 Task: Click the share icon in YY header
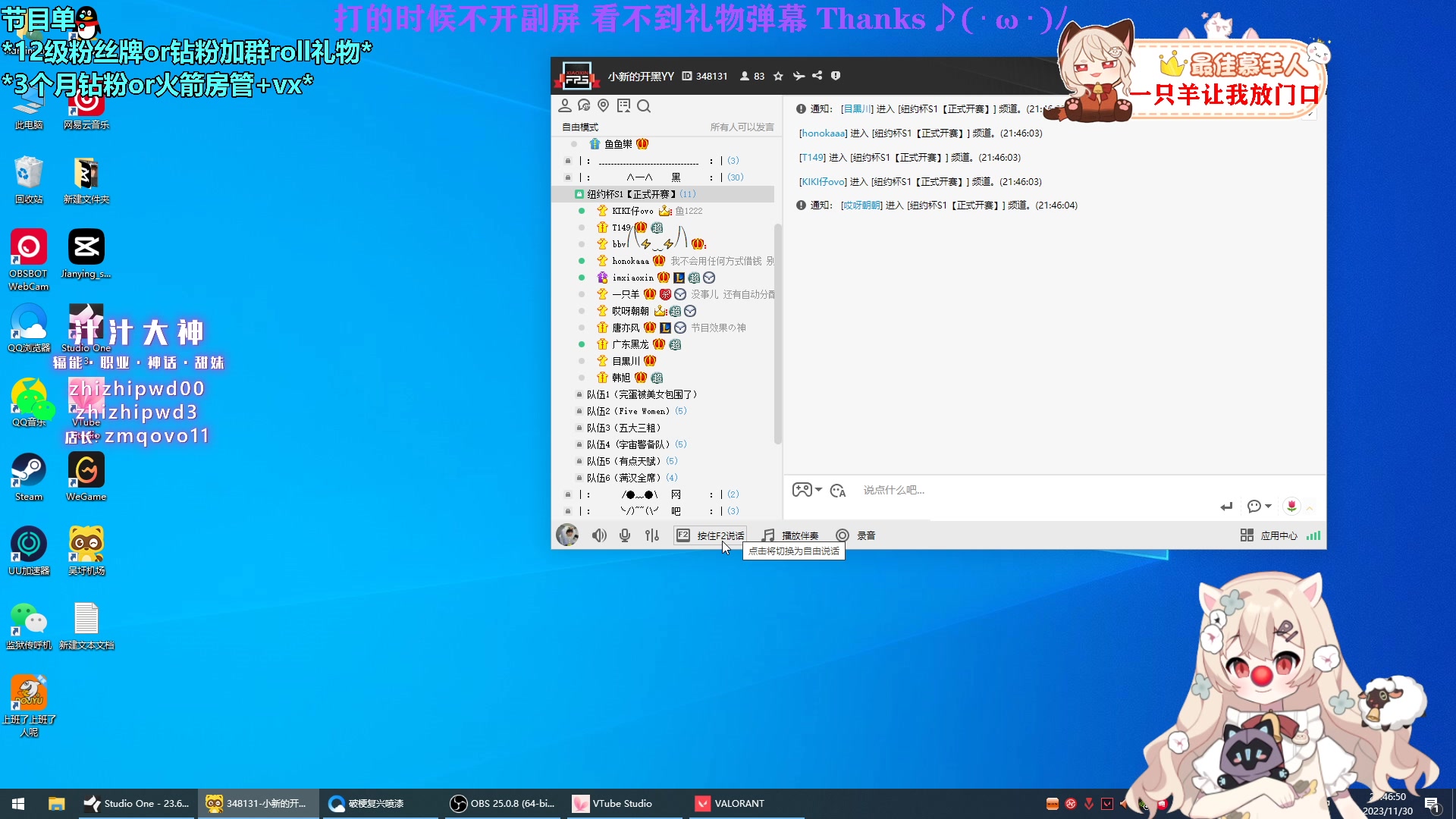click(817, 76)
